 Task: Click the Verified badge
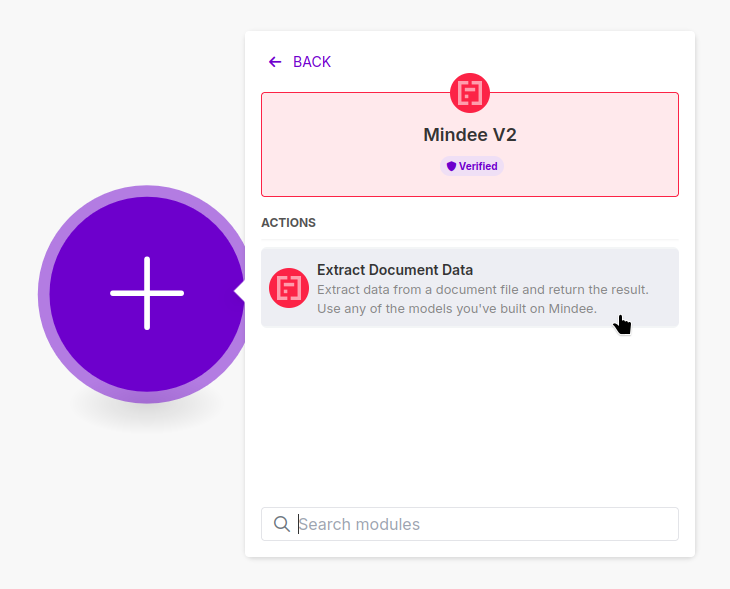(x=472, y=166)
